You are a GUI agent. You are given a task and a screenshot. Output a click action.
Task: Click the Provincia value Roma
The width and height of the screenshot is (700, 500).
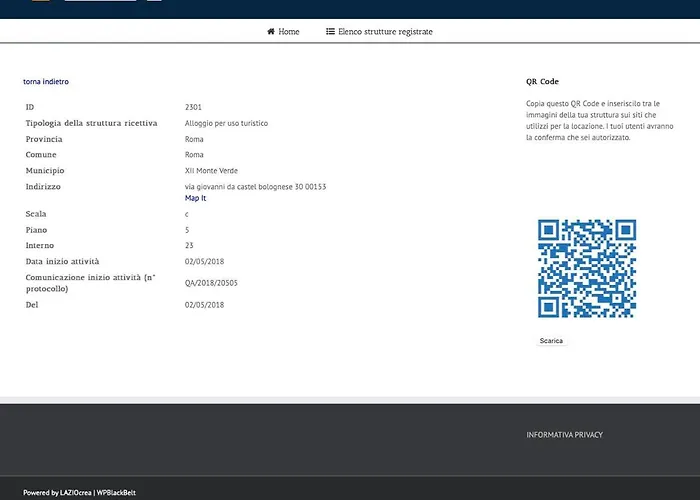194,139
